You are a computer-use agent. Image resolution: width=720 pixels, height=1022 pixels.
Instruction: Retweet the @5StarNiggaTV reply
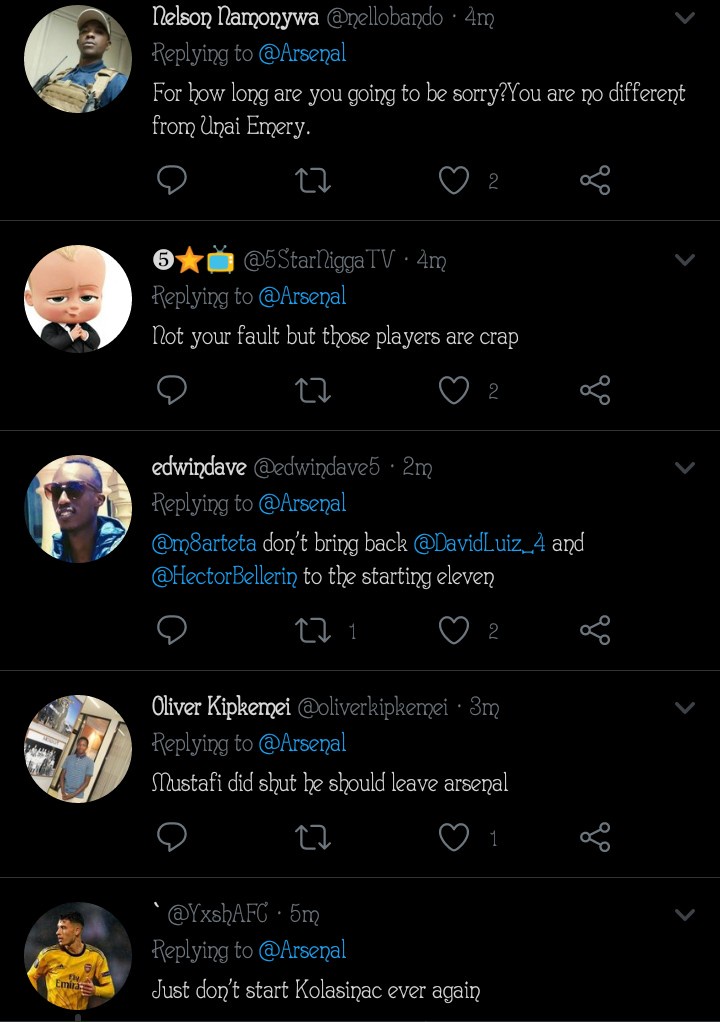(313, 390)
